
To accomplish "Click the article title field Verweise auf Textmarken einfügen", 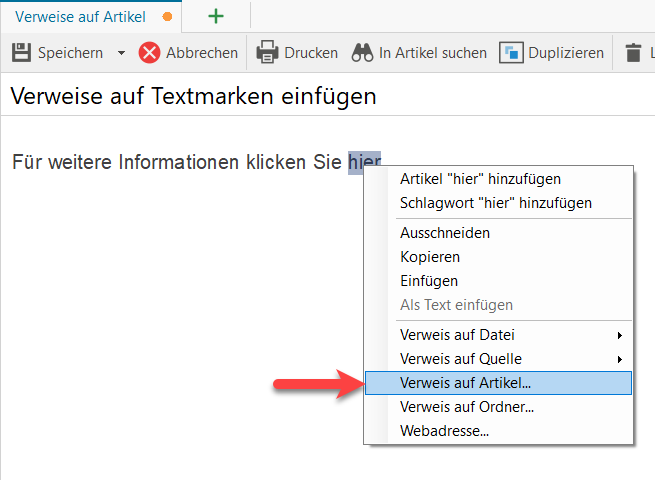I will coord(328,96).
